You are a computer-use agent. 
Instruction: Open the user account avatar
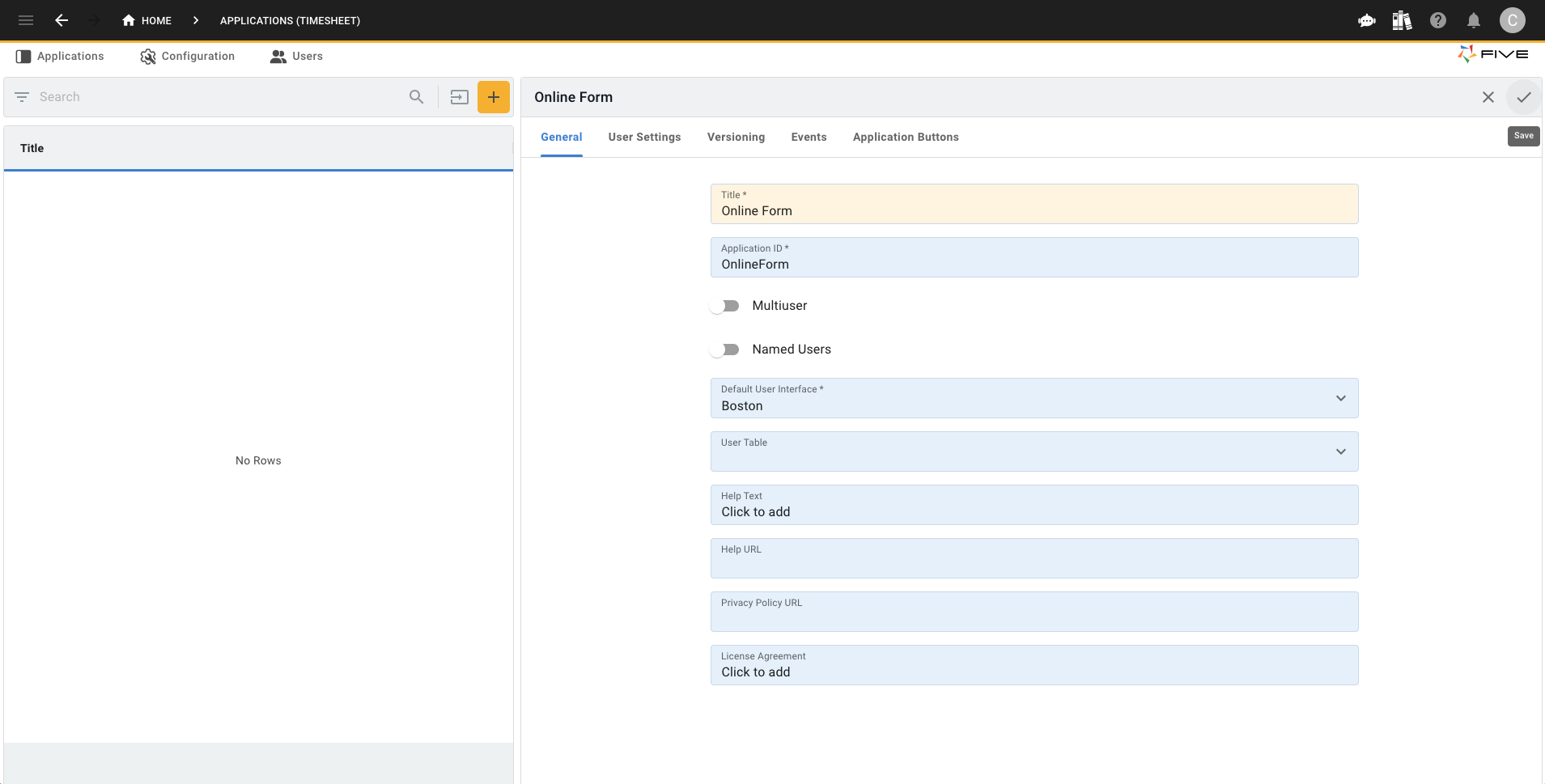click(1512, 20)
